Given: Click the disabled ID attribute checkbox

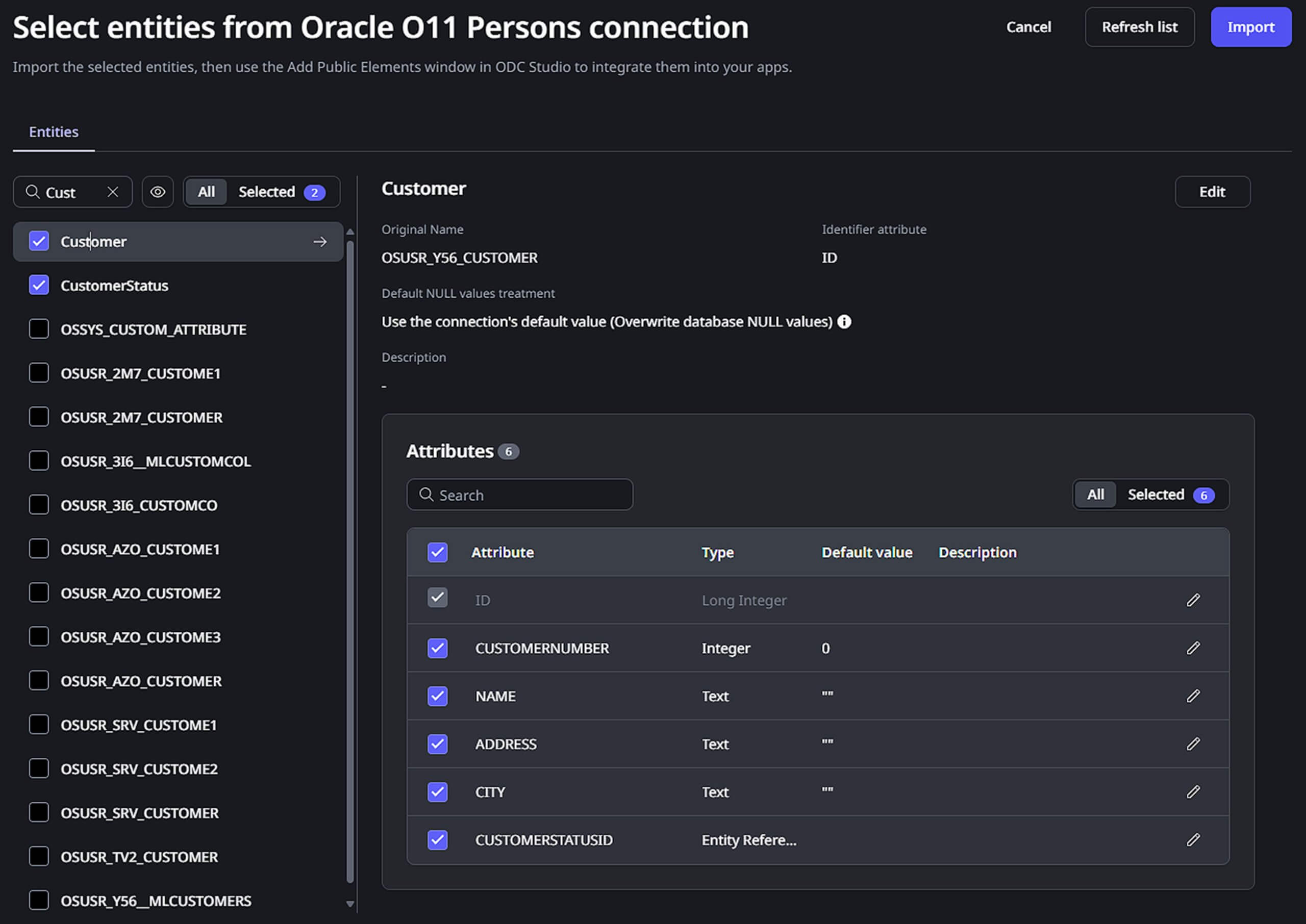Looking at the screenshot, I should pos(438,598).
